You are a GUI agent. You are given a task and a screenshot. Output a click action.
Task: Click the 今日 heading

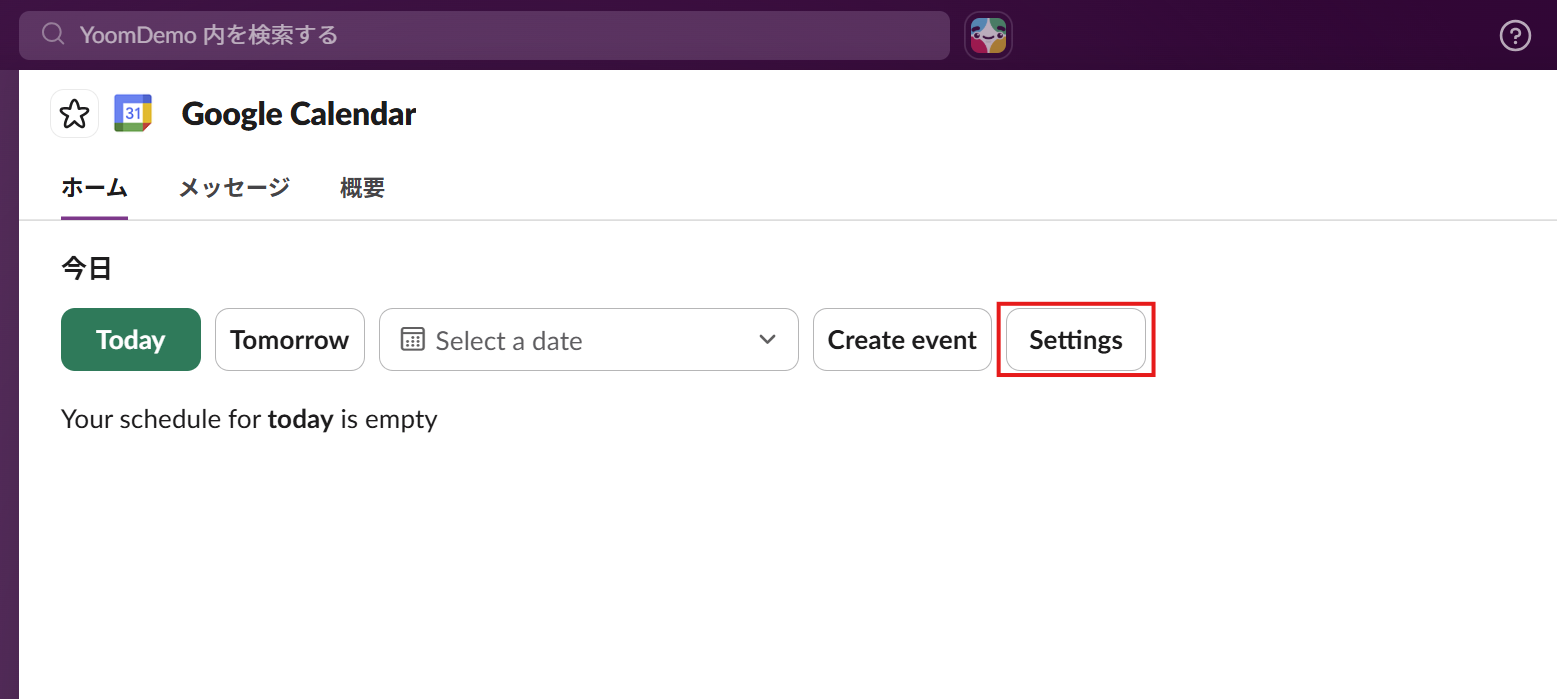87,268
